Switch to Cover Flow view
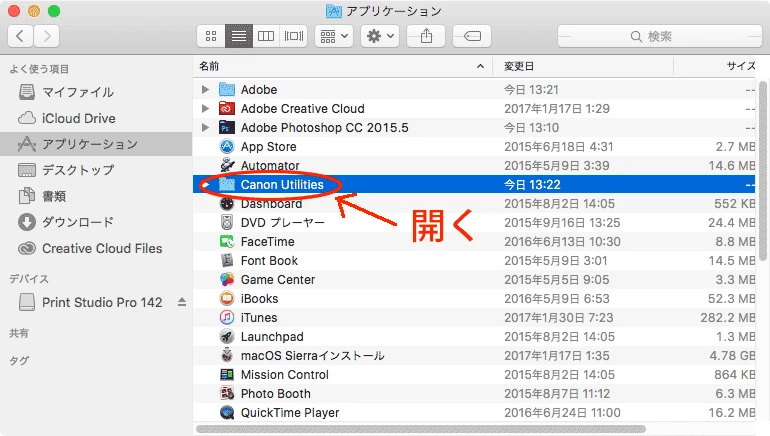 (x=294, y=36)
